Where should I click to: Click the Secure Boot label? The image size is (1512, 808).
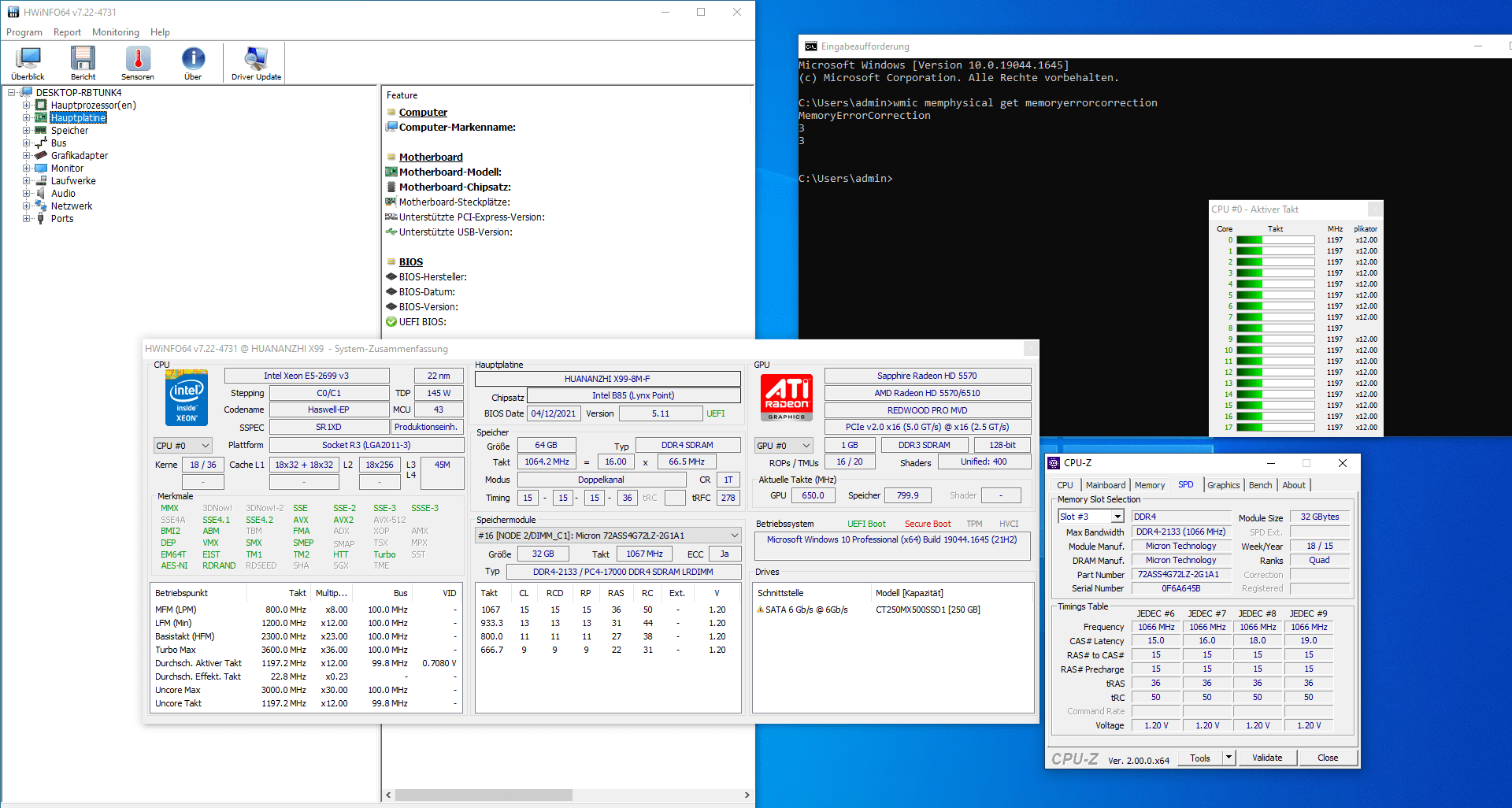pyautogui.click(x=928, y=524)
